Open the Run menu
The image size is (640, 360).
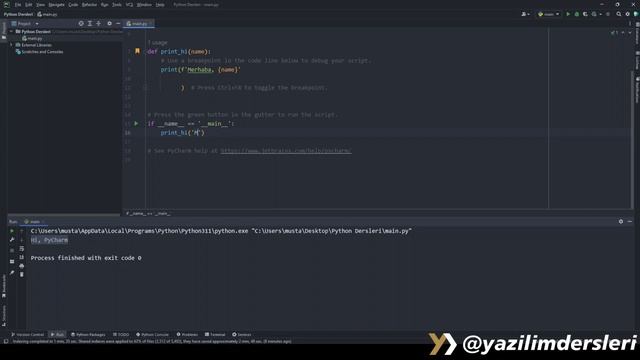[x=104, y=4]
